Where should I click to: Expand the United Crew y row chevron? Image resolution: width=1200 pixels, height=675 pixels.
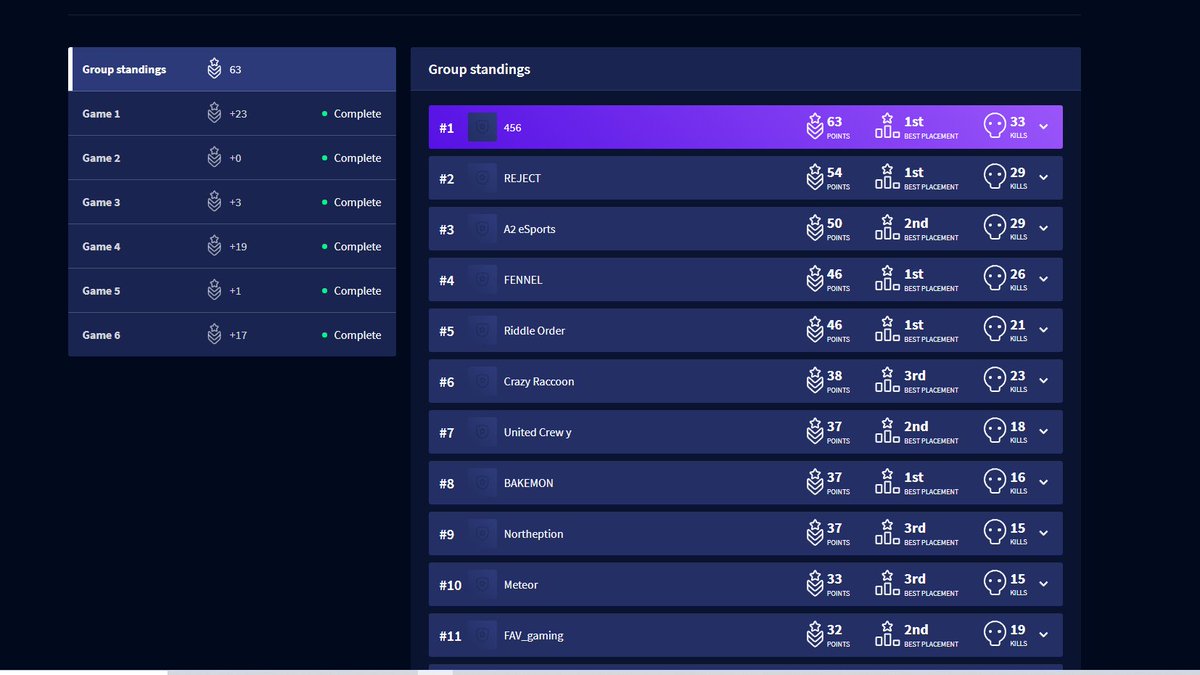1043,432
